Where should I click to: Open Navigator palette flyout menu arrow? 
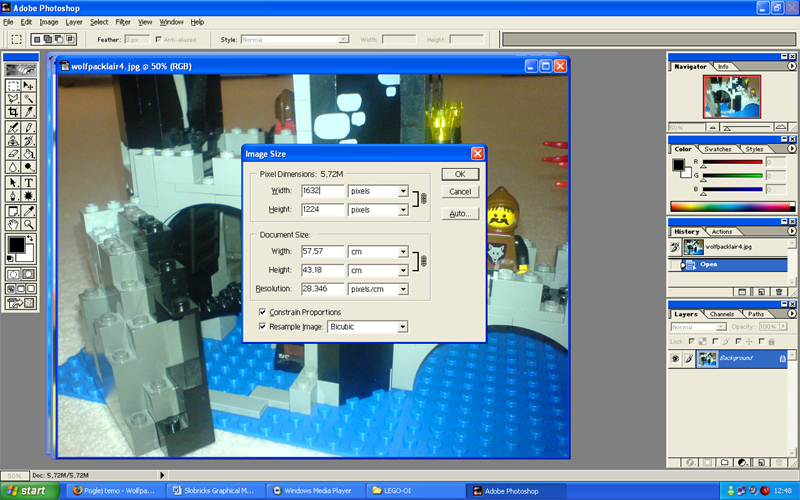pos(791,66)
